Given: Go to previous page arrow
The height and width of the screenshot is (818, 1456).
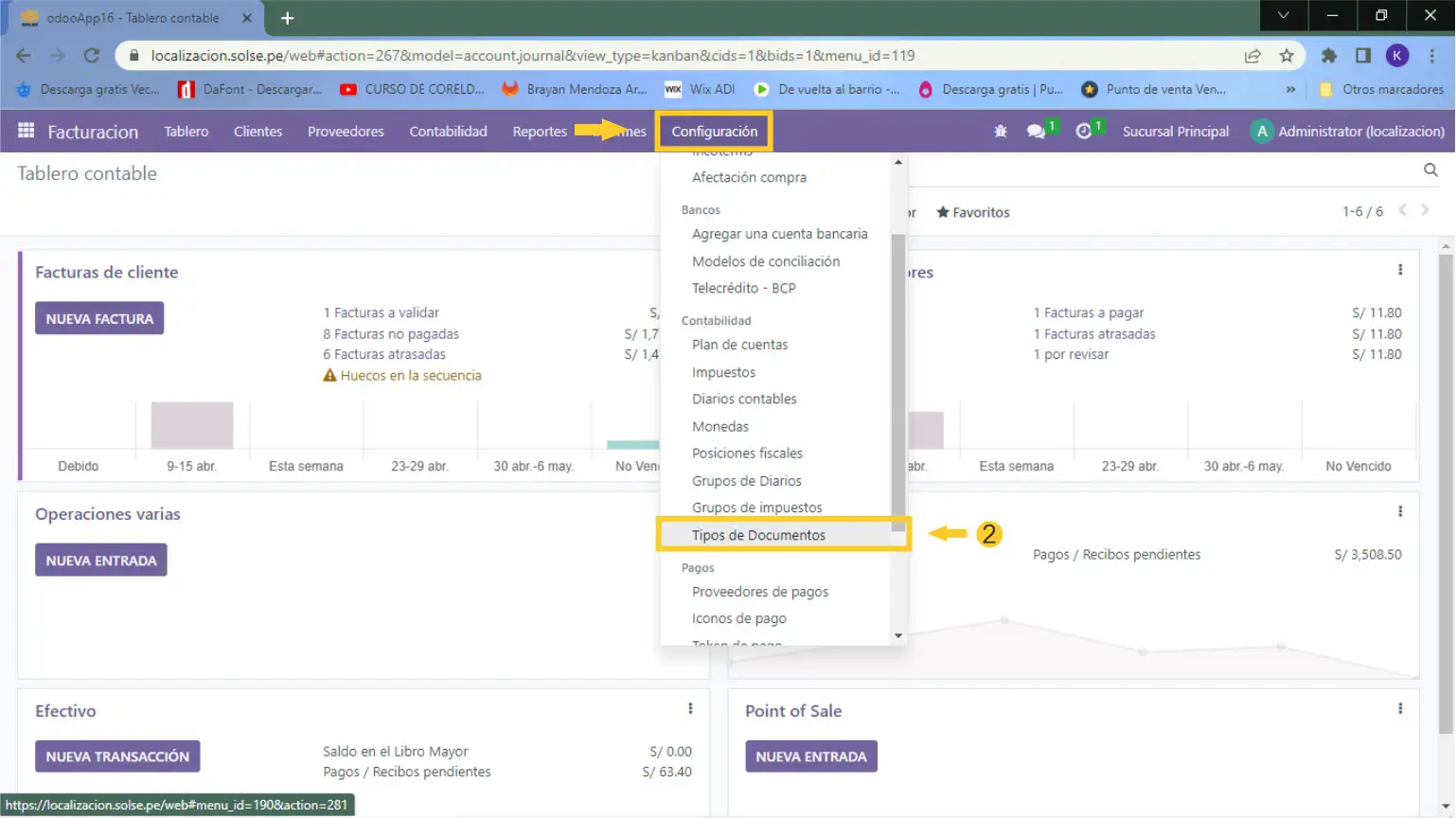Looking at the screenshot, I should pyautogui.click(x=1403, y=210).
